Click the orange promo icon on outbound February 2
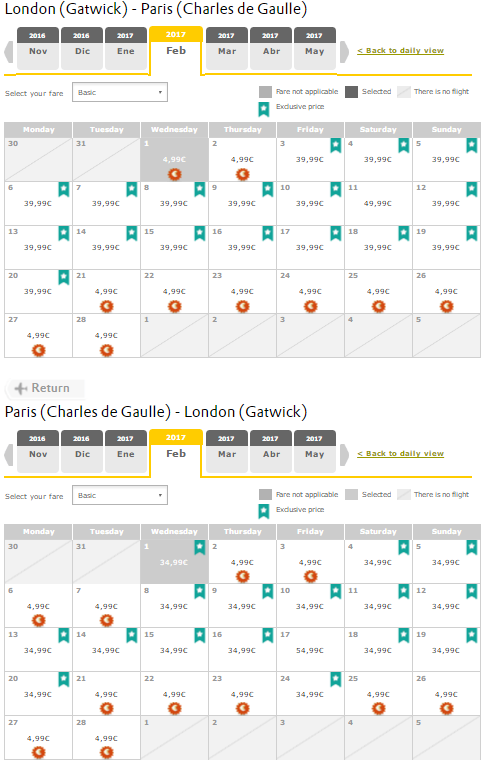482x763 pixels. 242,174
